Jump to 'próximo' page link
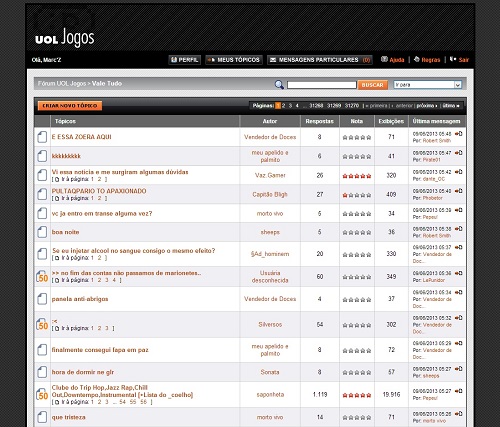The height and width of the screenshot is (427, 500). (427, 106)
